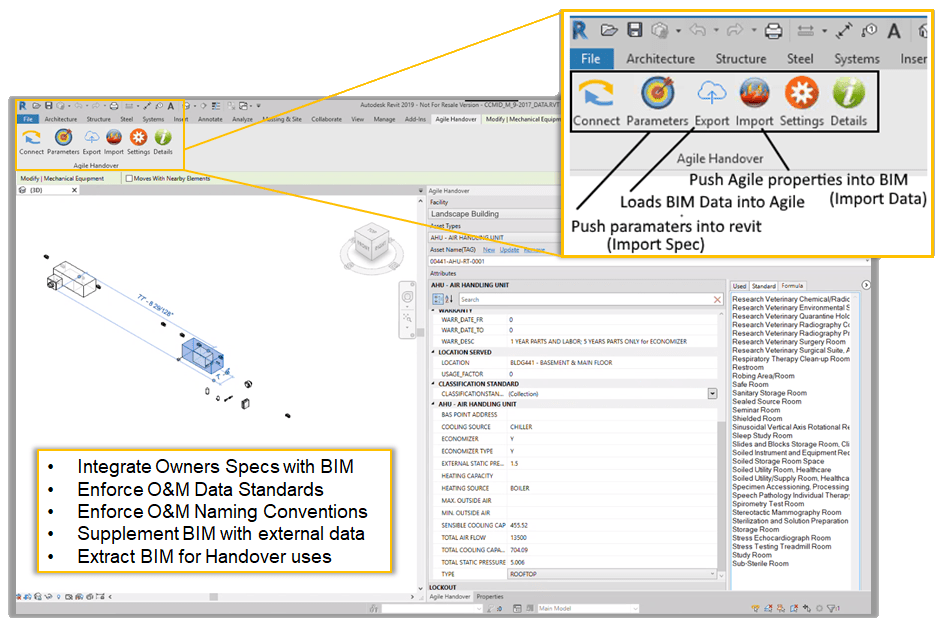
Task: Toggle Moves With Nearby Elements checkbox
Action: [x=129, y=179]
